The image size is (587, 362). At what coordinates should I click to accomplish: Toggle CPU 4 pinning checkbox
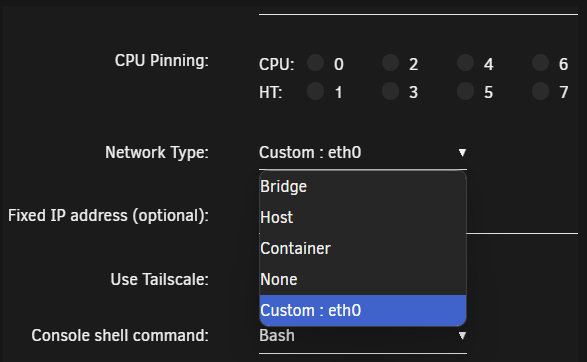pos(465,63)
